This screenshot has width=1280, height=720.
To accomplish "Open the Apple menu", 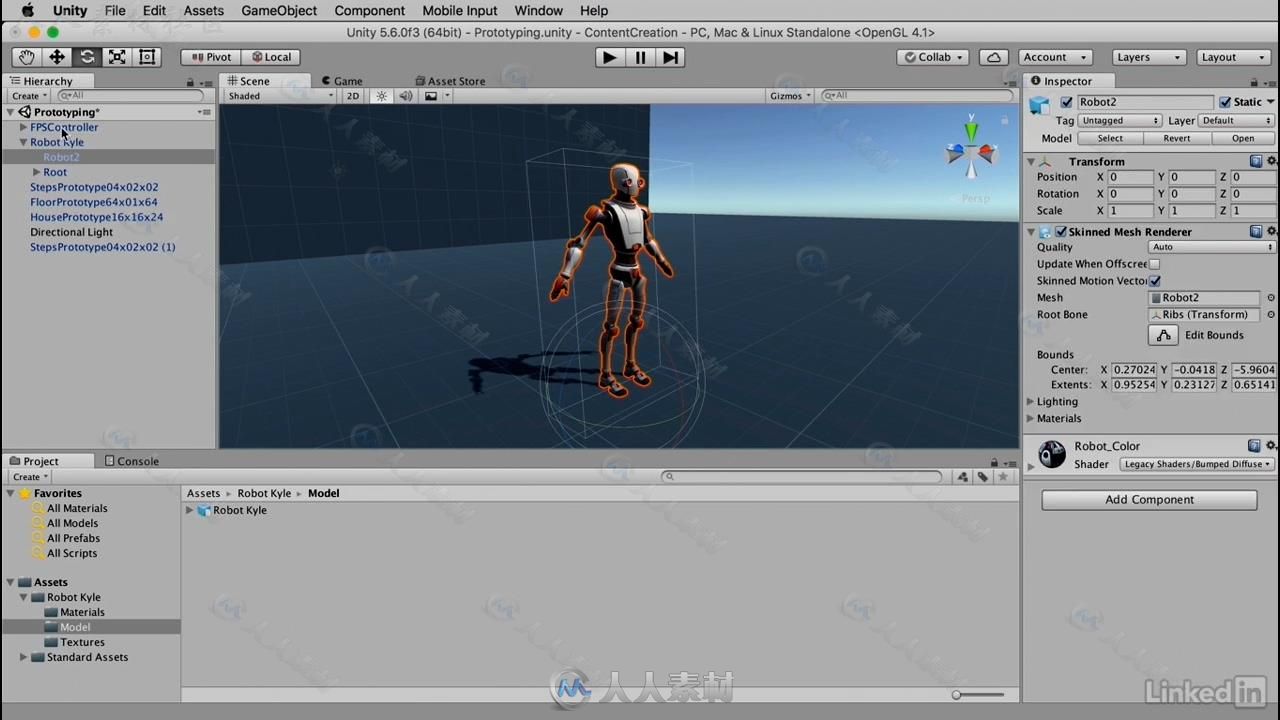I will pyautogui.click(x=28, y=11).
